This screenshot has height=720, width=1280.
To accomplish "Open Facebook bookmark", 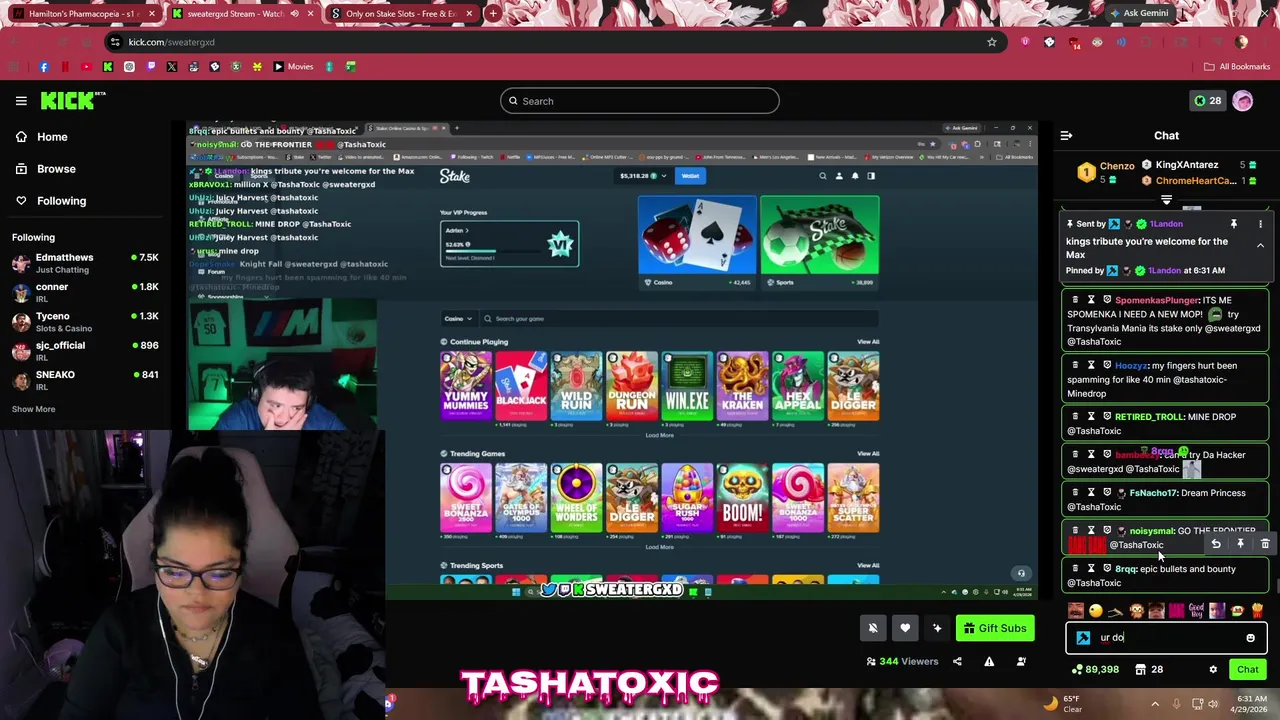I will pyautogui.click(x=43, y=67).
